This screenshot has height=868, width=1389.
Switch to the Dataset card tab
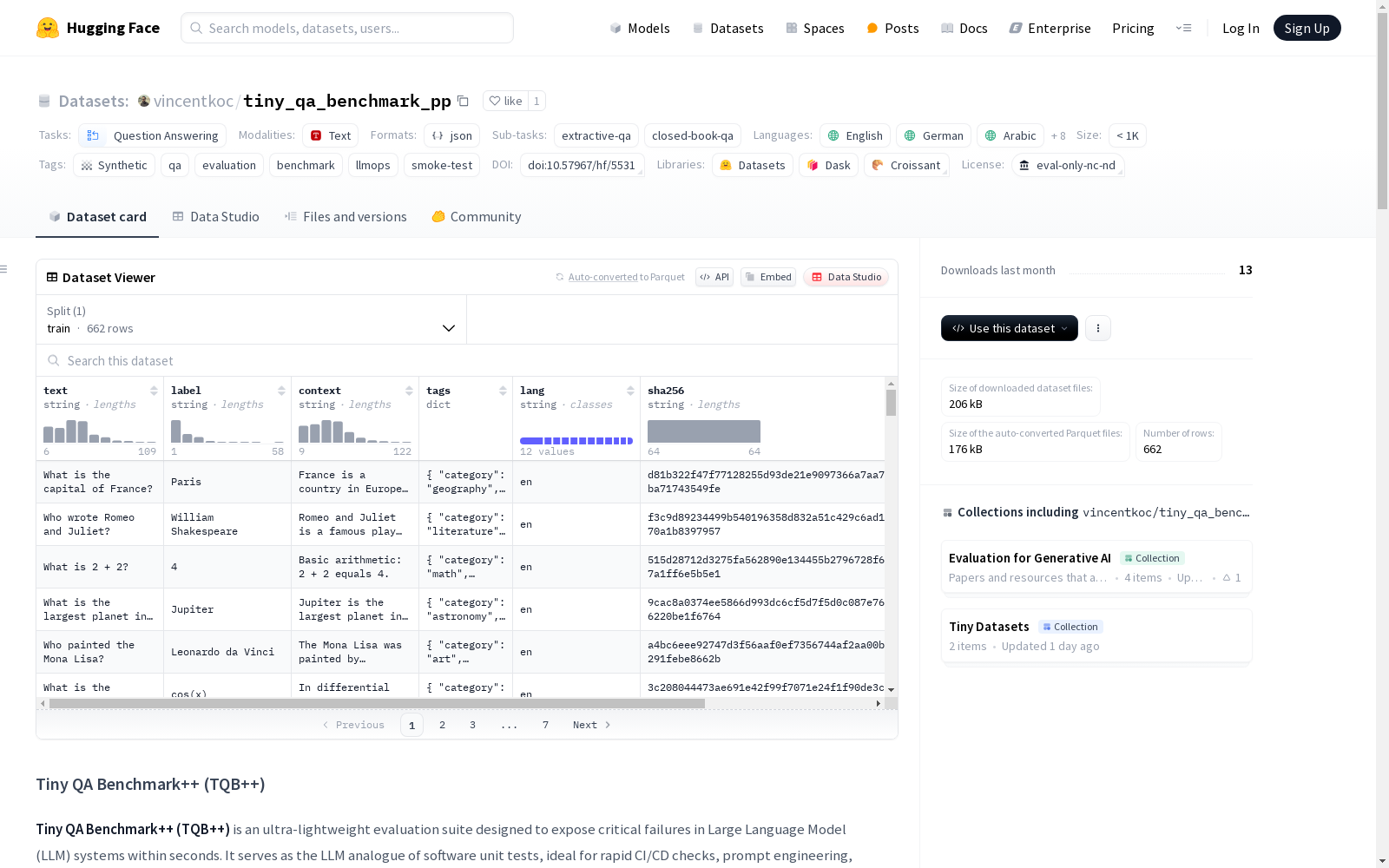point(97,217)
